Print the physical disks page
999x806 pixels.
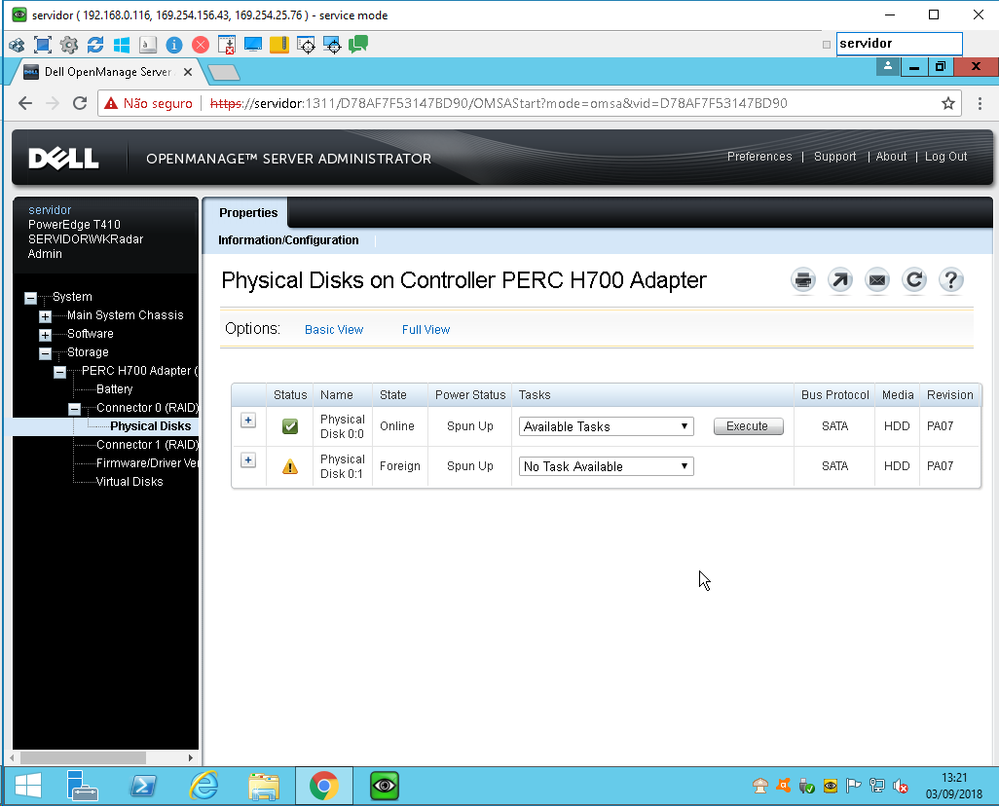point(803,280)
